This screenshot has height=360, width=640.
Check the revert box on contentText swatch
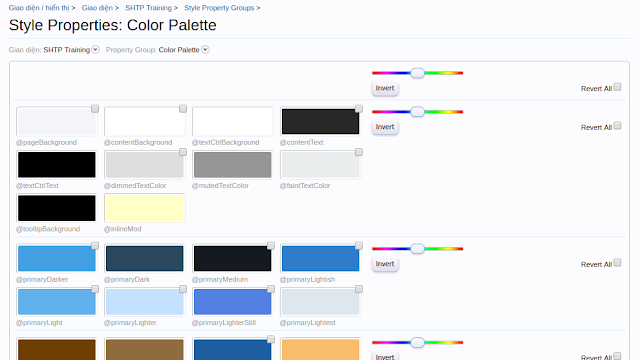point(359,109)
